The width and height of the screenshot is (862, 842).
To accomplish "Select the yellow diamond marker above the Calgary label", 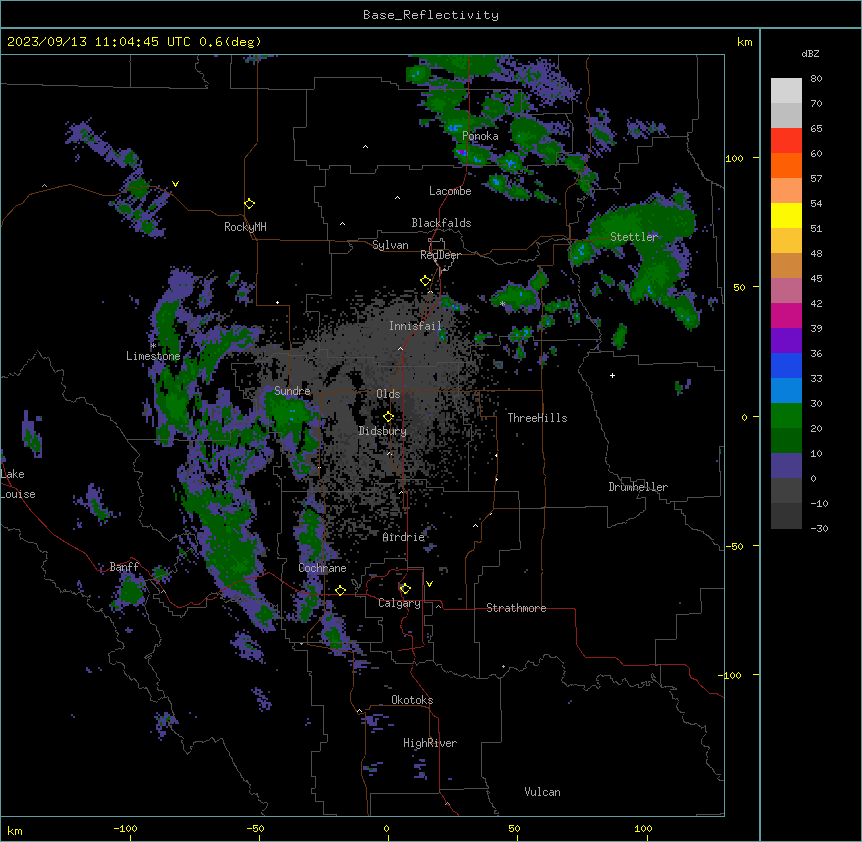I will click(405, 589).
